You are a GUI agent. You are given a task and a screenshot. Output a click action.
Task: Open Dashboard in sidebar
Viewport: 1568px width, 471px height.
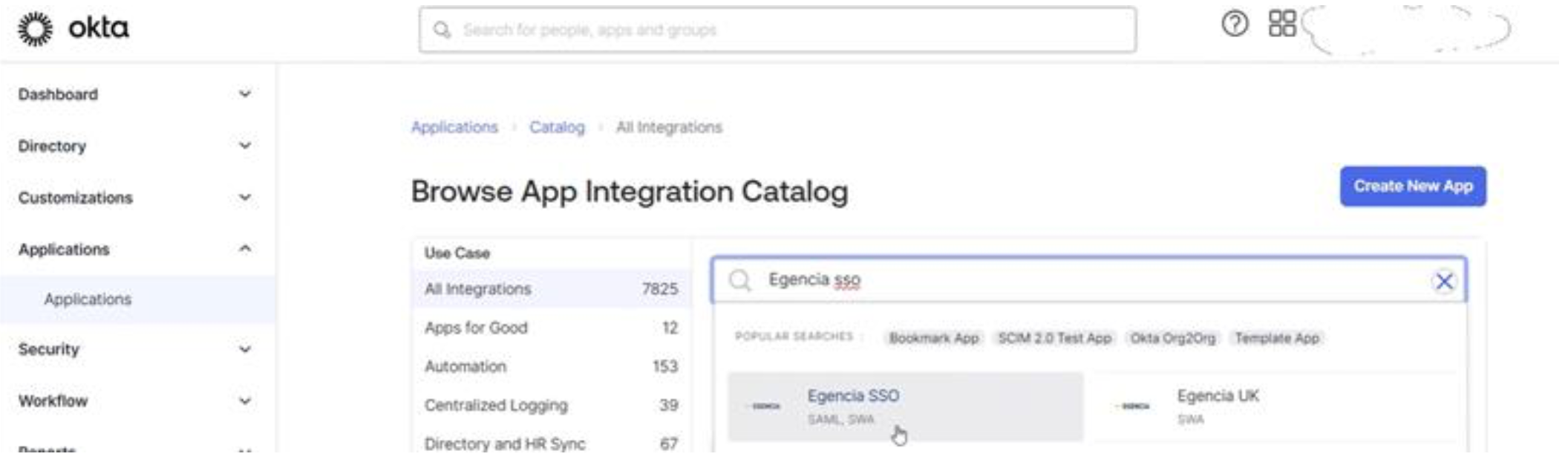pos(58,94)
